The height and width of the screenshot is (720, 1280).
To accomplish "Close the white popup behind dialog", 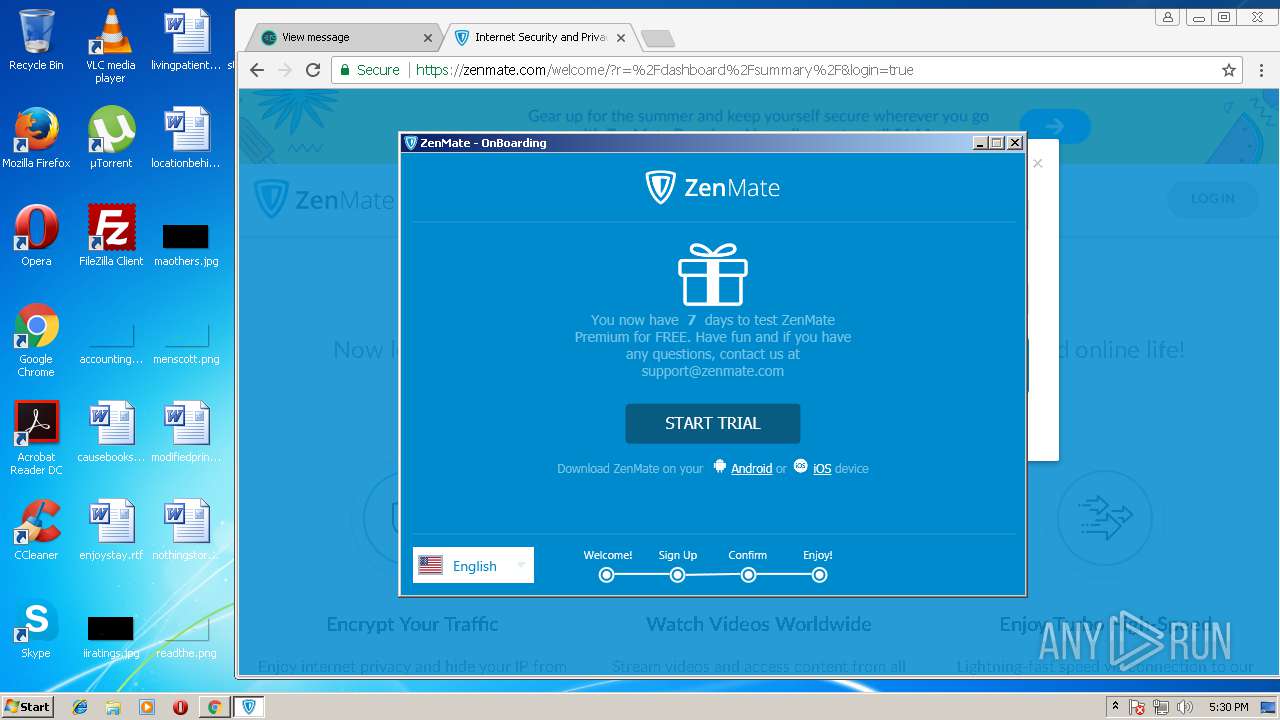I will (1037, 163).
